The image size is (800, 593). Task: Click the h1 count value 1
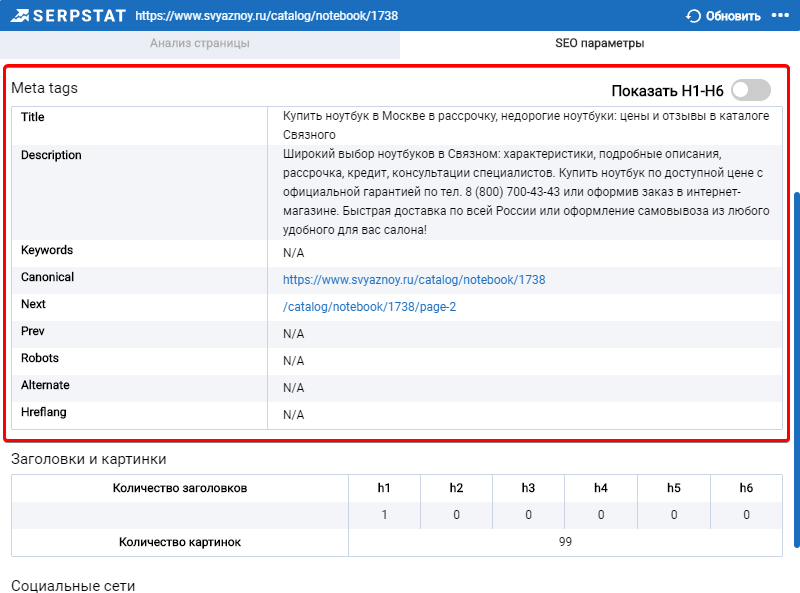[384, 515]
